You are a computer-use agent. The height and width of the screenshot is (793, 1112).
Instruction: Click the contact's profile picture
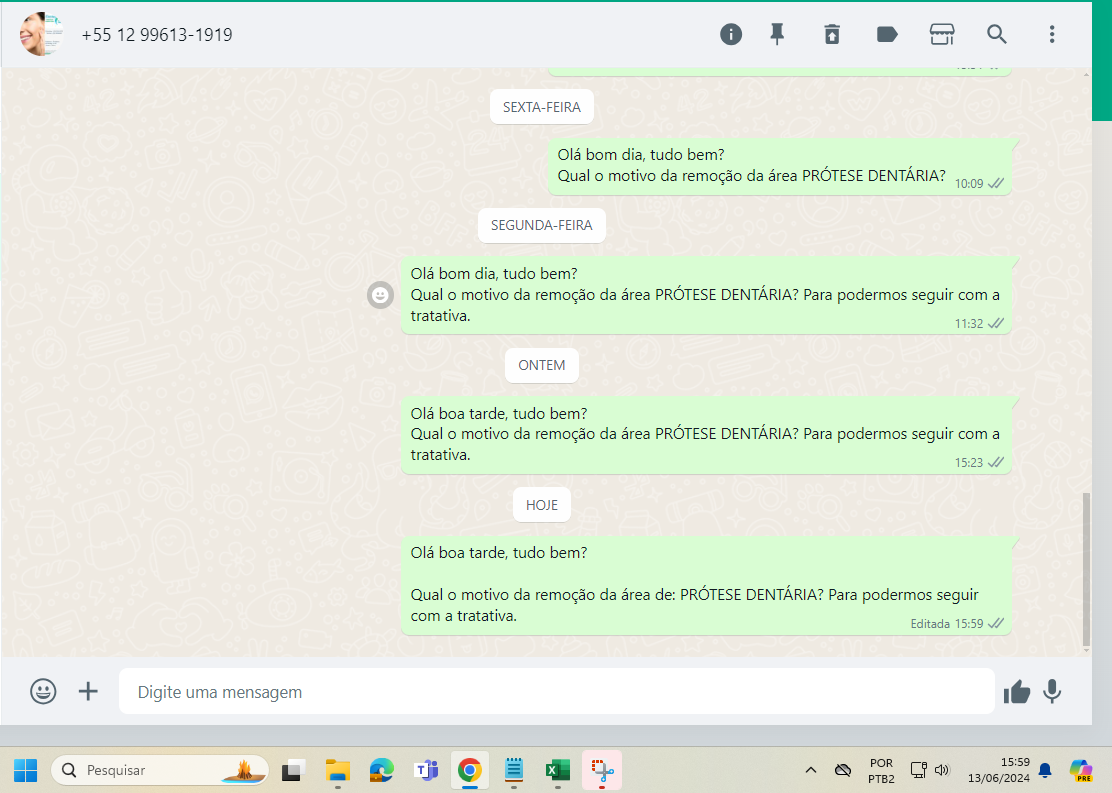(x=41, y=34)
